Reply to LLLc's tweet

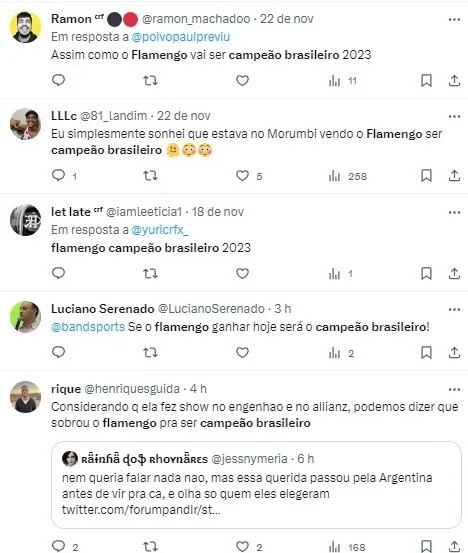pos(59,175)
